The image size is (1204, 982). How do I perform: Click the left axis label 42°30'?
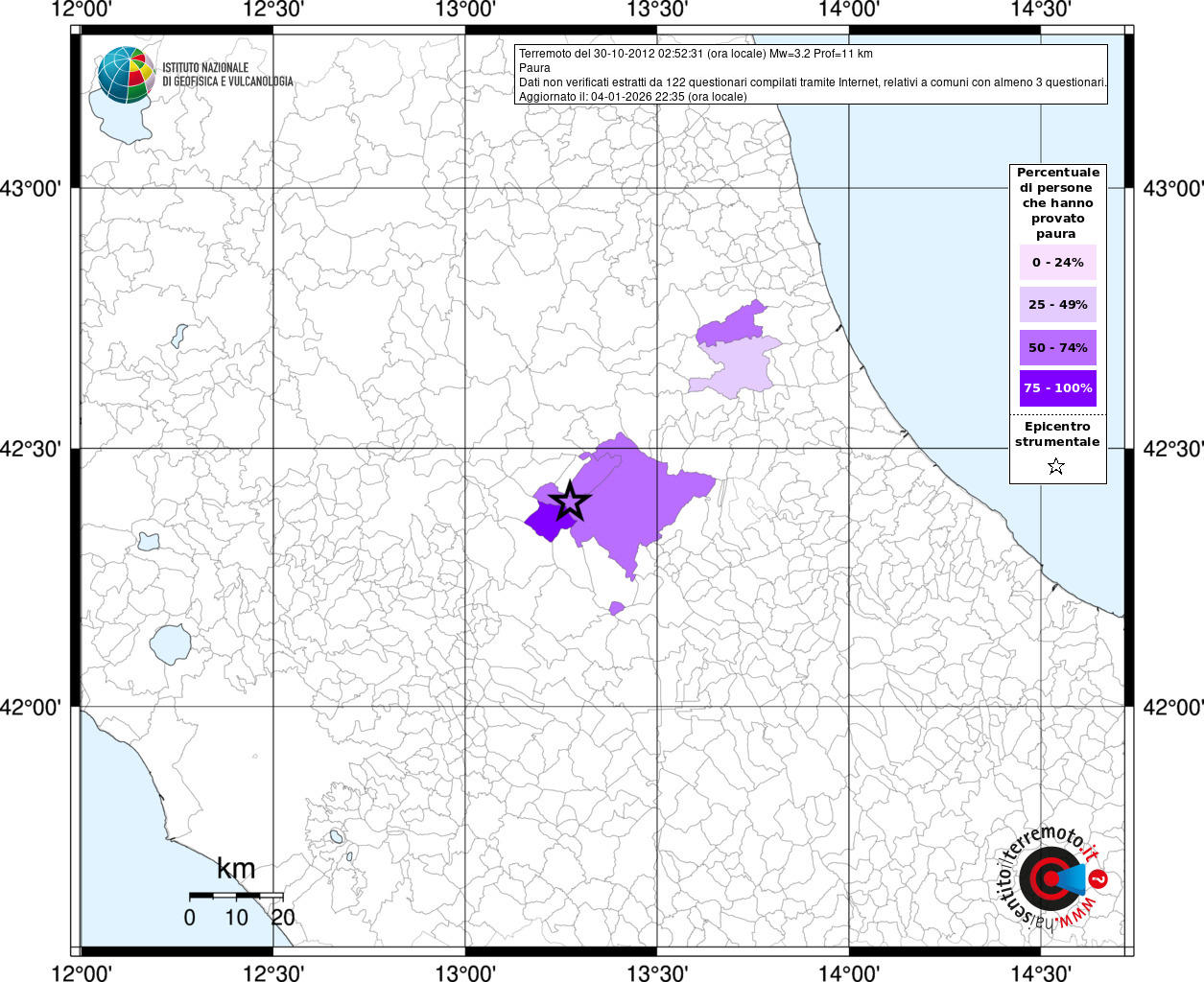[x=31, y=448]
